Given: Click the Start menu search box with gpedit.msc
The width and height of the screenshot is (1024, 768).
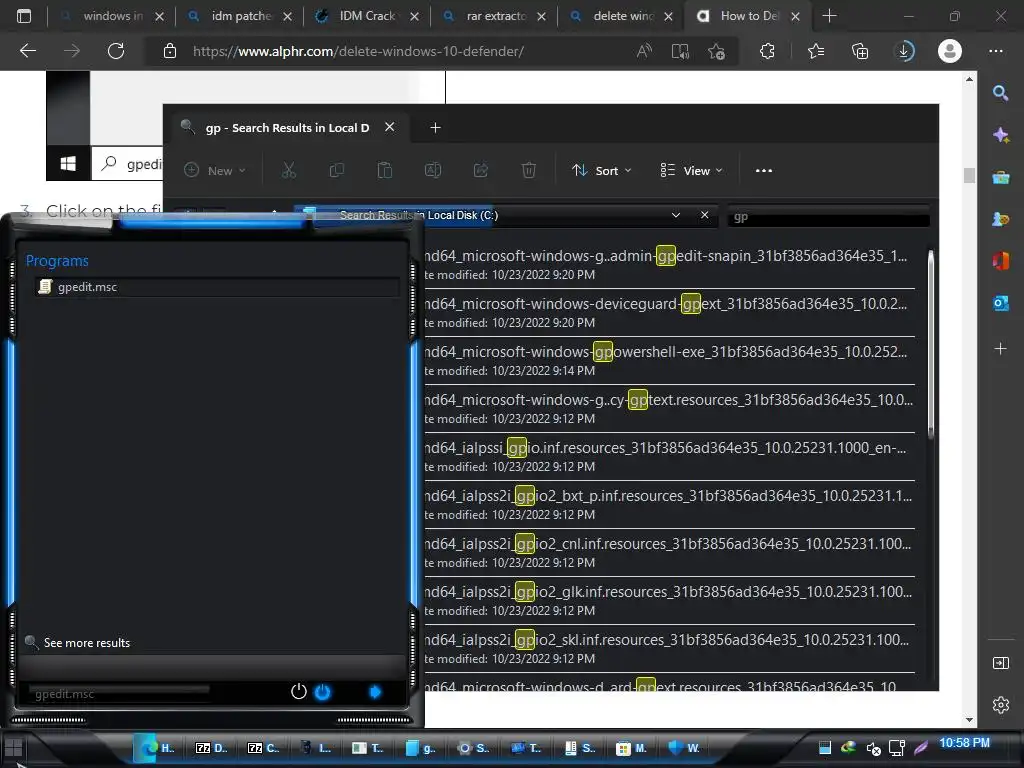Looking at the screenshot, I should coord(121,693).
